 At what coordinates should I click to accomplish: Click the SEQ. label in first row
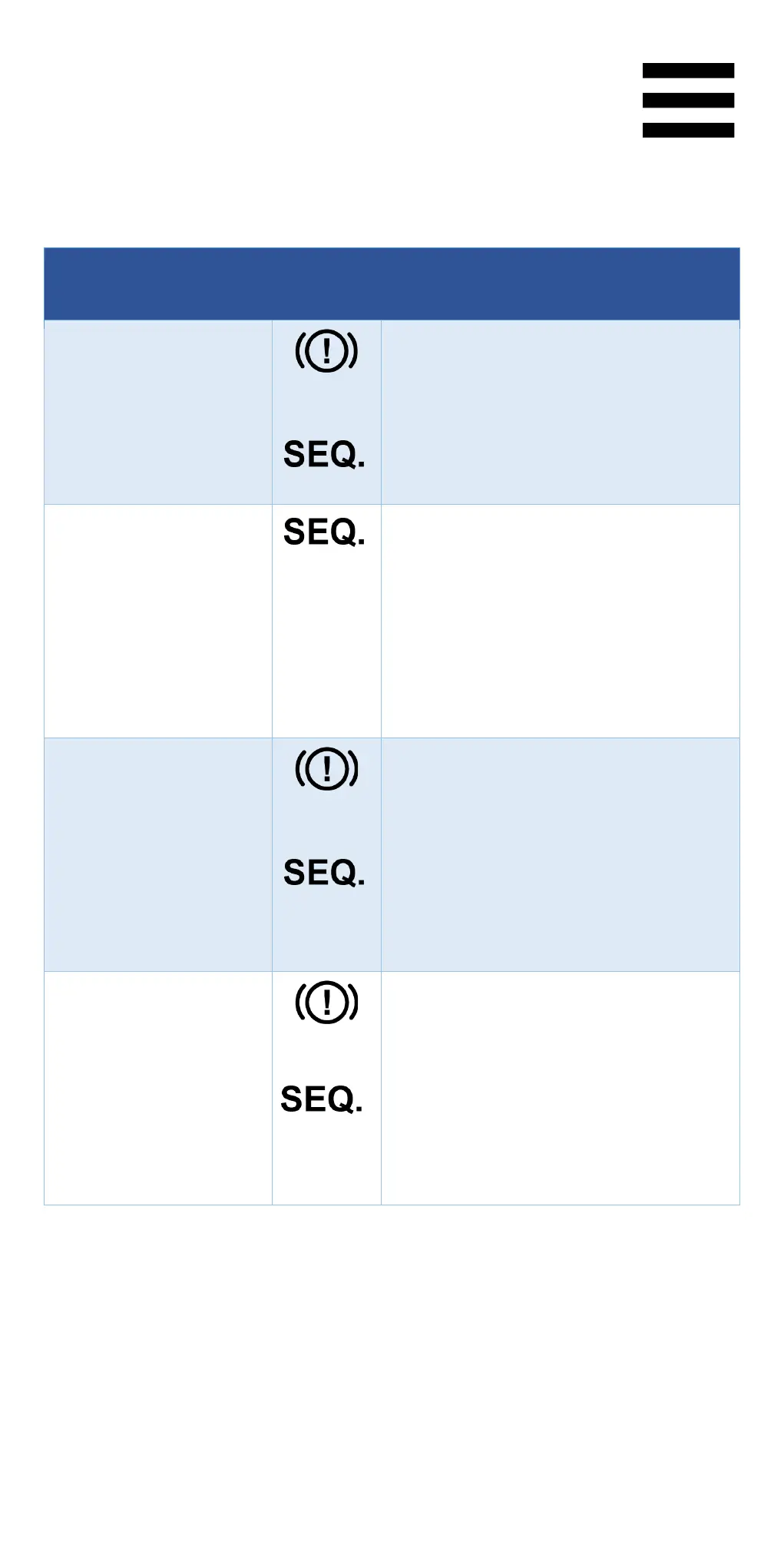(x=324, y=455)
